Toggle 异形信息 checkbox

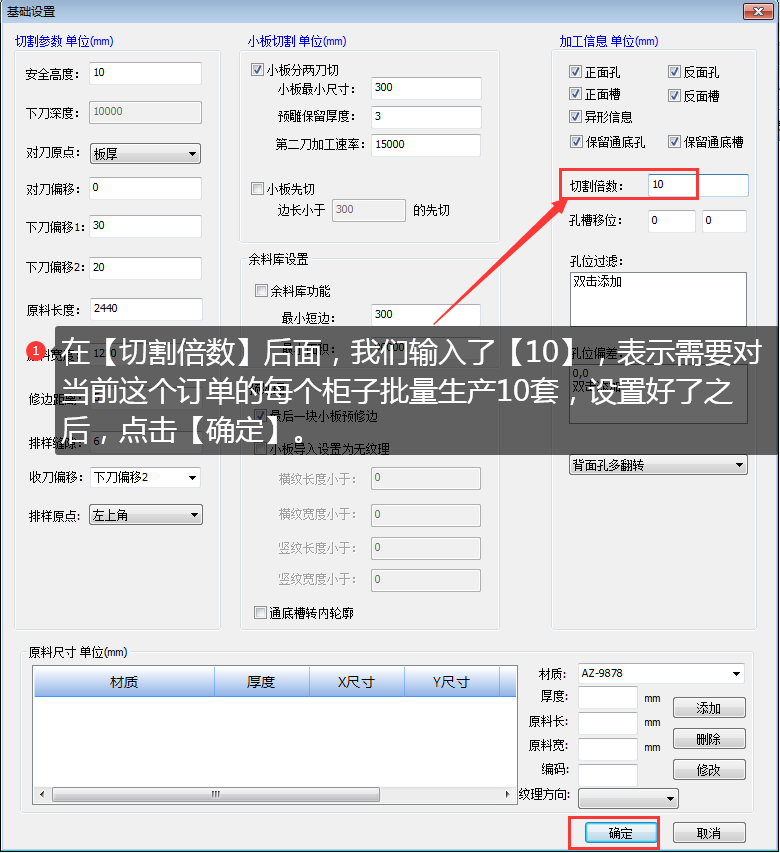tap(575, 116)
